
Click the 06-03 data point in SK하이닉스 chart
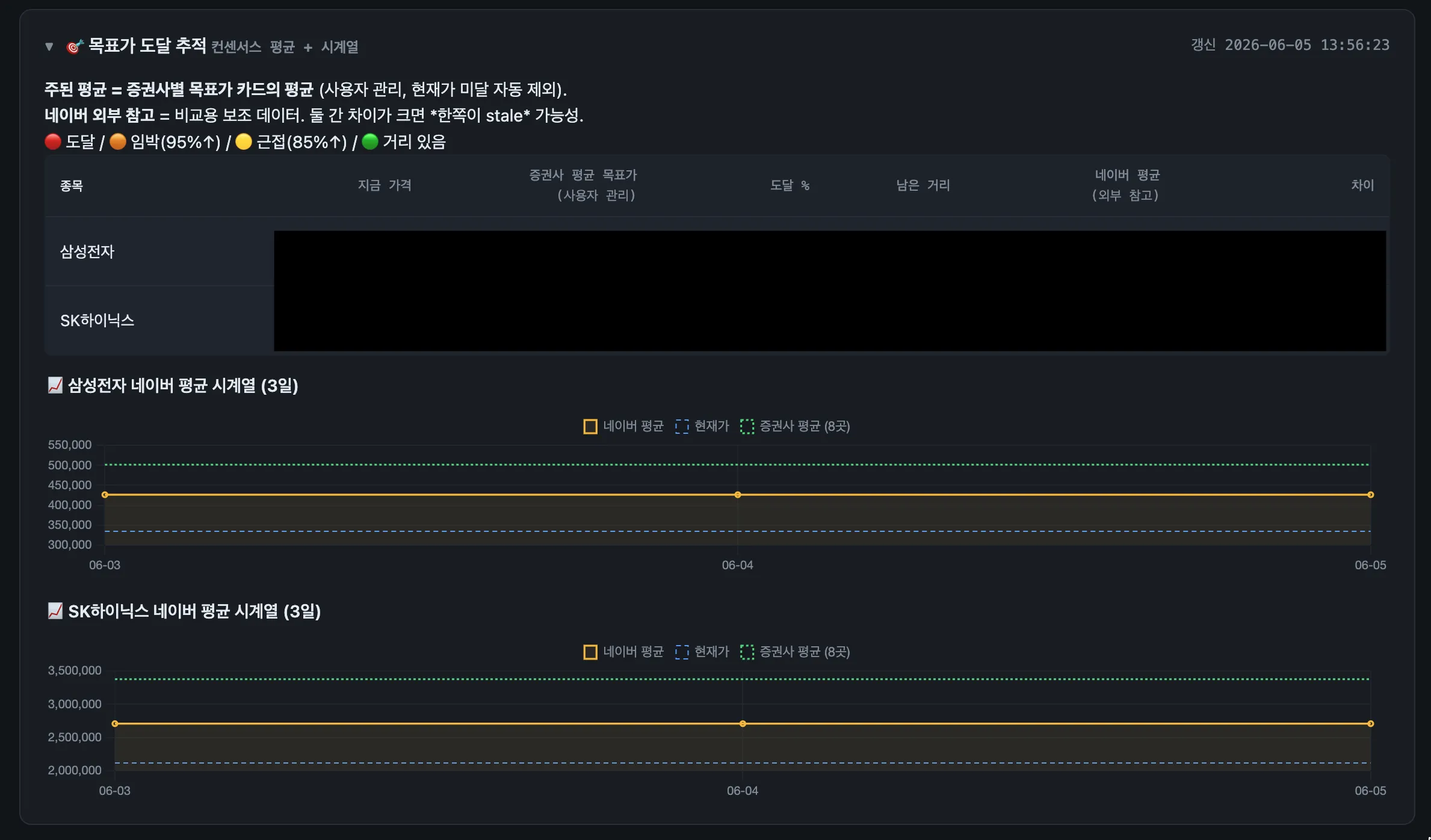point(115,724)
